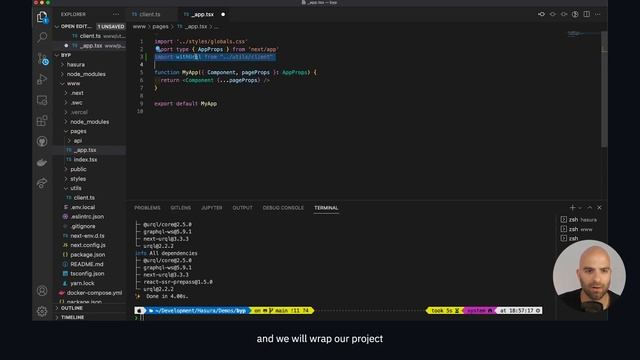Viewport: 640px width, 360px height.
Task: Open the Docker whale icon
Action: tap(42, 162)
